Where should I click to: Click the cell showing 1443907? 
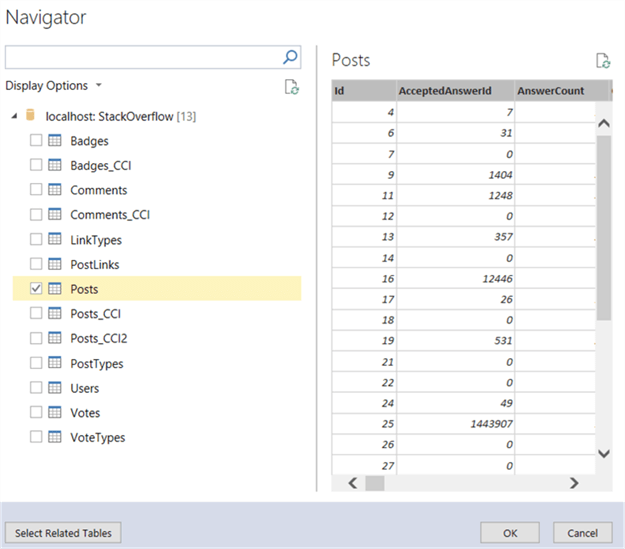point(455,423)
